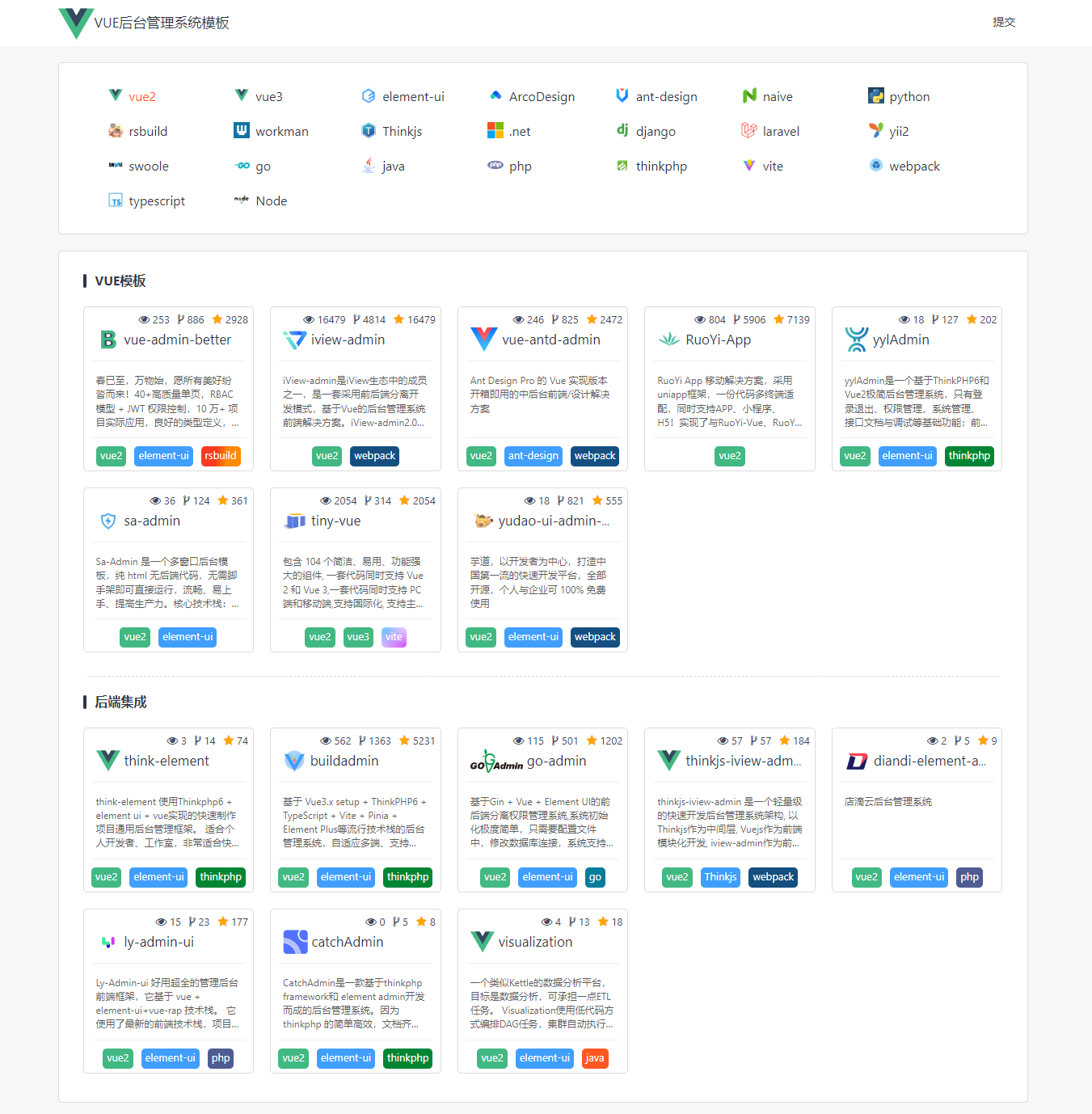This screenshot has height=1114, width=1092.
Task: Click the yudao-ui-admin project logo icon
Action: 483,521
